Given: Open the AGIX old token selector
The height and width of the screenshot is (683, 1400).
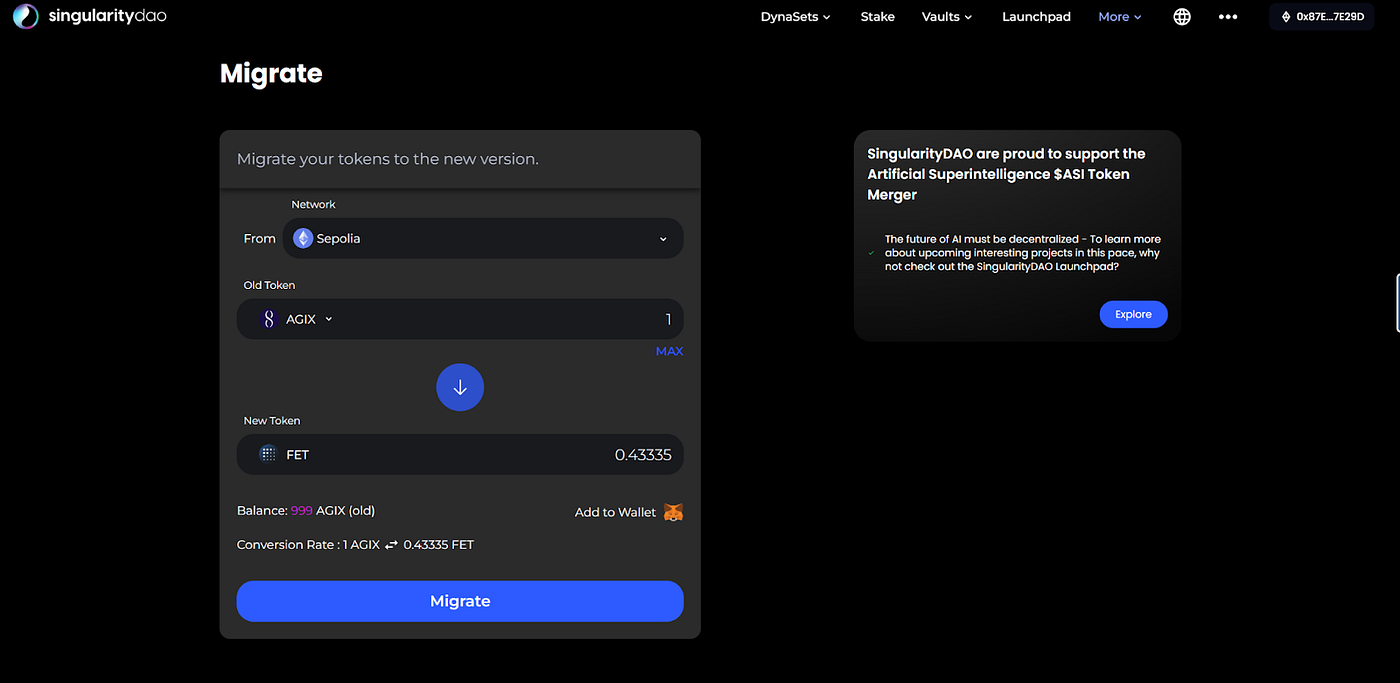Looking at the screenshot, I should point(296,319).
